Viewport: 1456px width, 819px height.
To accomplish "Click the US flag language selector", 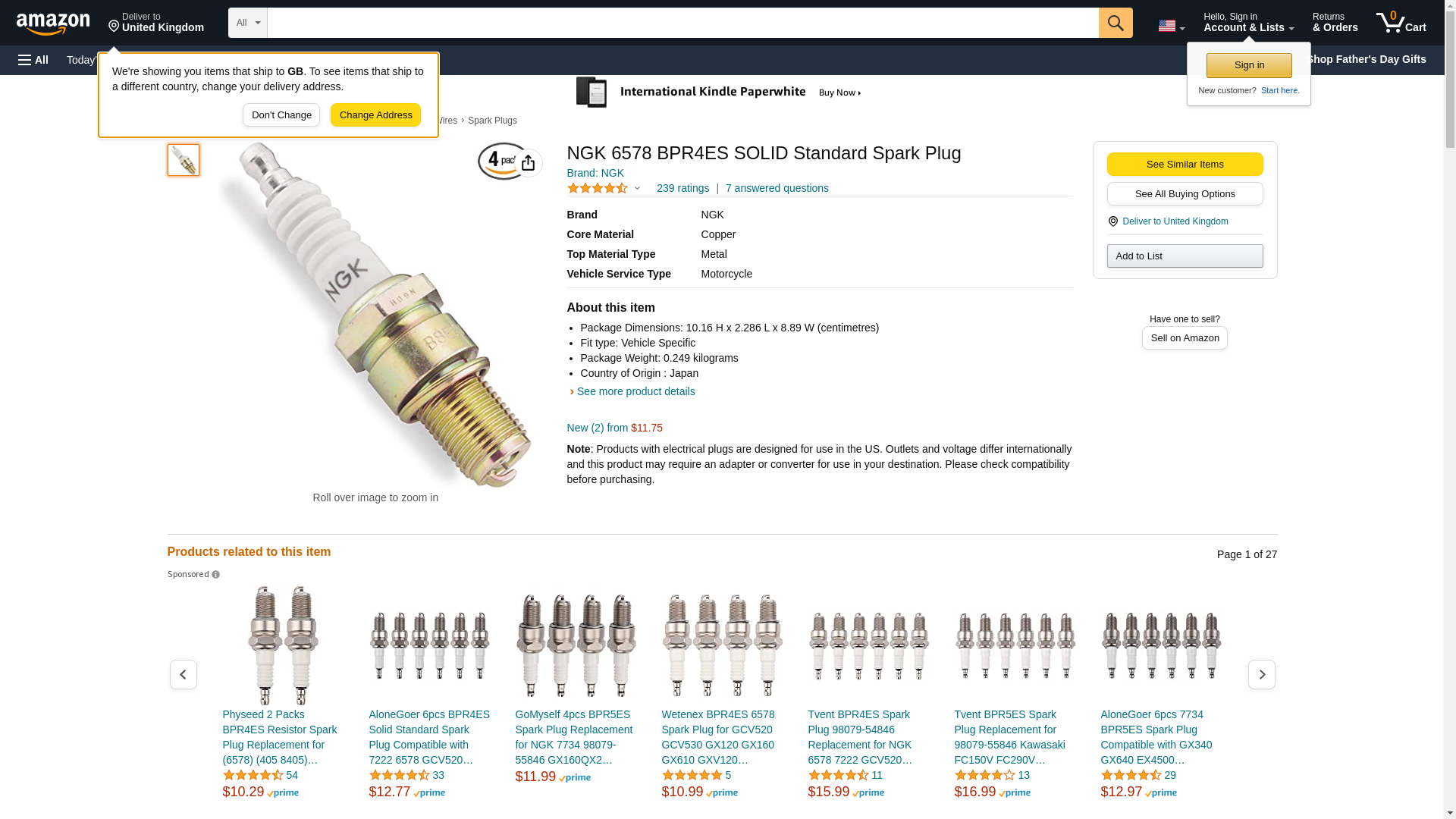I will point(1171,26).
